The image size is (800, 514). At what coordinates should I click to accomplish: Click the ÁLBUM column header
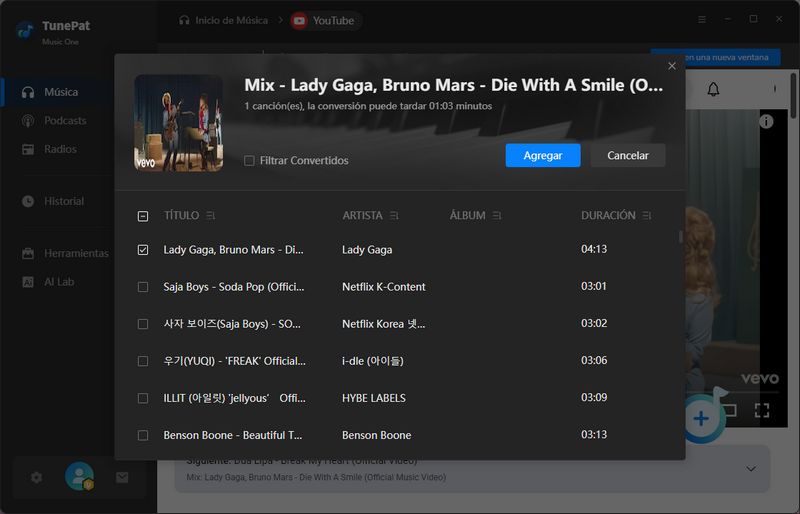[x=467, y=215]
